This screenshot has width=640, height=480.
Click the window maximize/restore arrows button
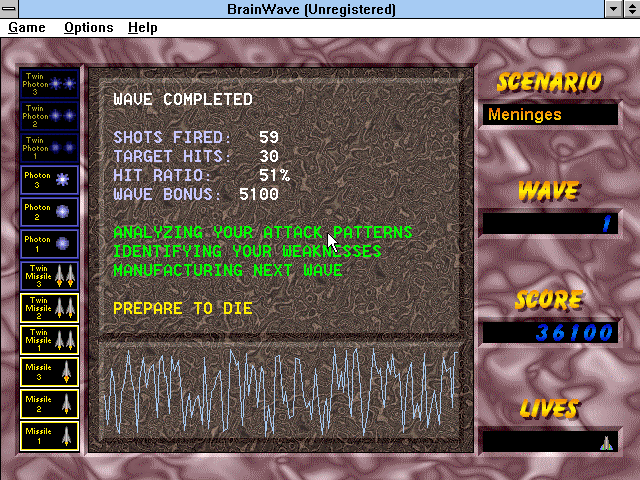(x=631, y=9)
